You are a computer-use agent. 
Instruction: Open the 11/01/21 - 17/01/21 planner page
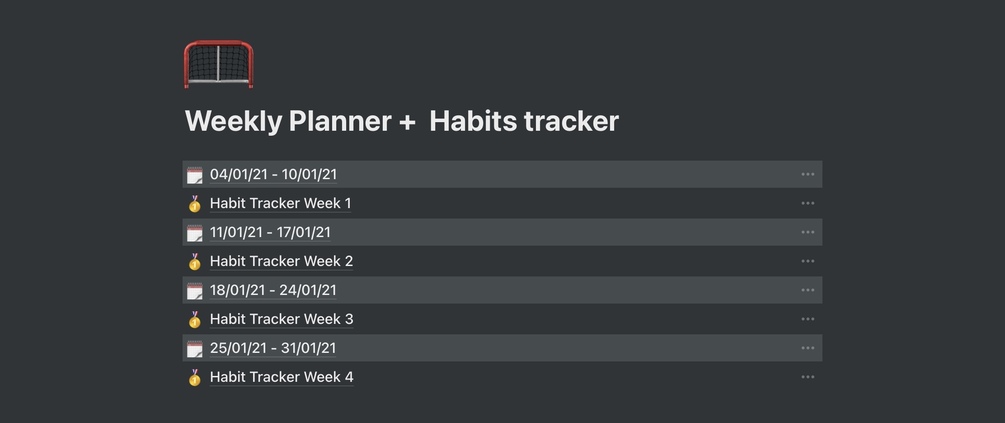pyautogui.click(x=270, y=233)
